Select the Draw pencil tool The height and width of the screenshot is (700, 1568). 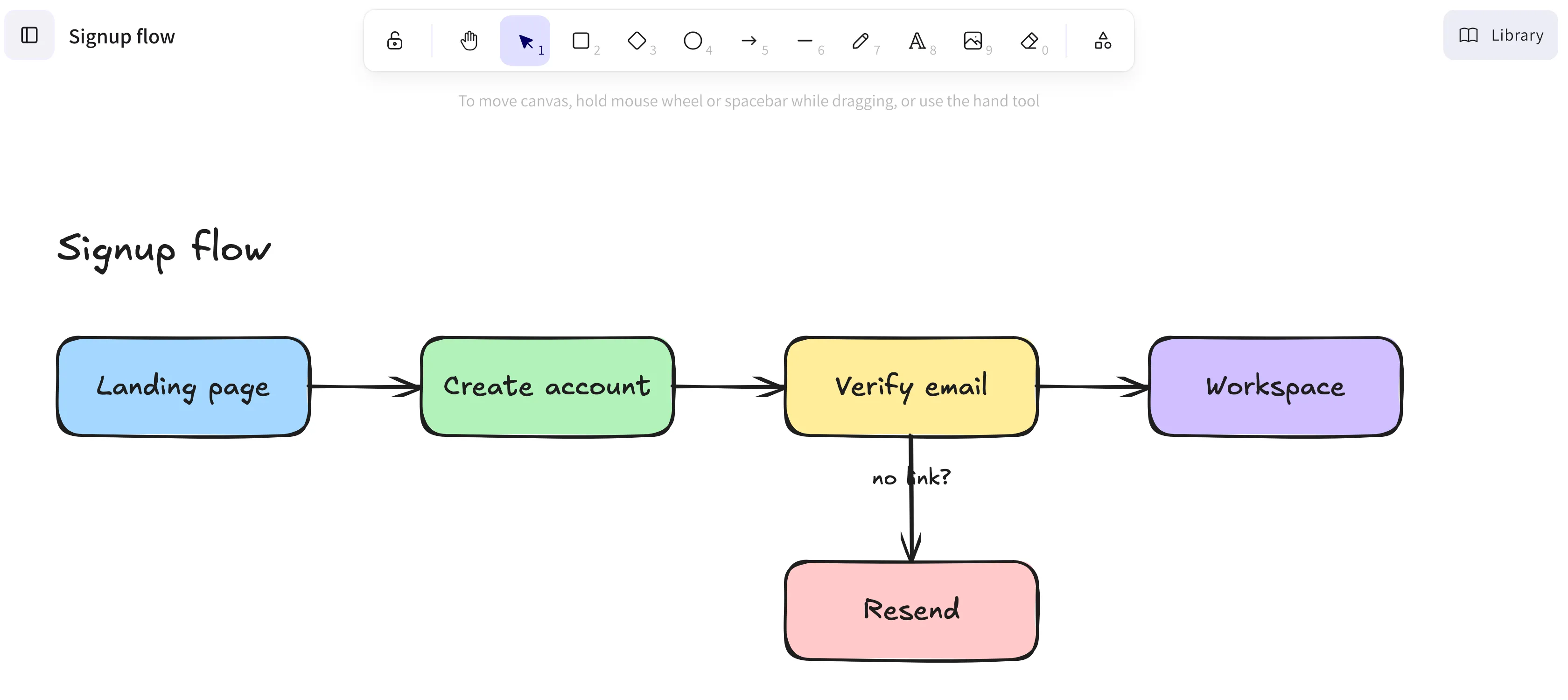click(x=861, y=41)
